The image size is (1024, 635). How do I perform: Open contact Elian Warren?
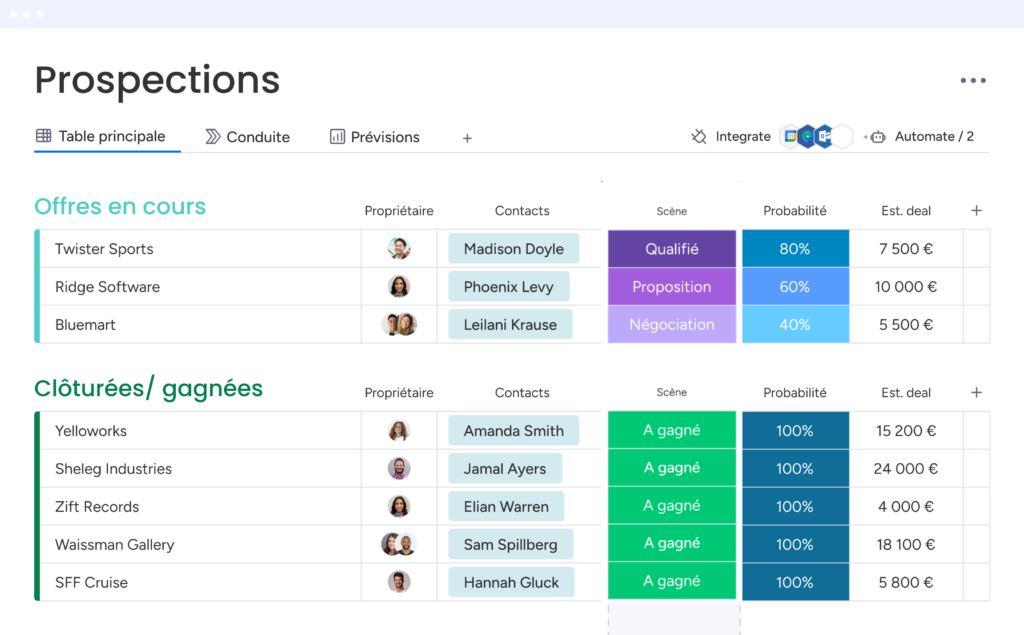coord(506,506)
